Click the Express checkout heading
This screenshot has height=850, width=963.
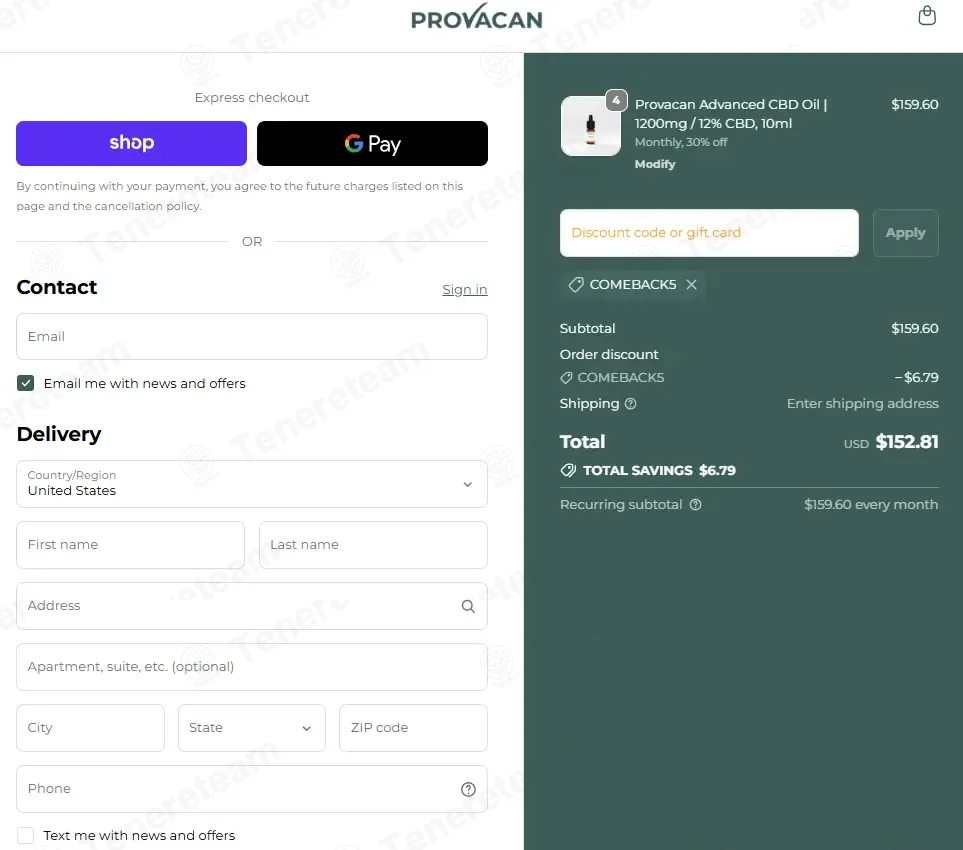pos(252,98)
